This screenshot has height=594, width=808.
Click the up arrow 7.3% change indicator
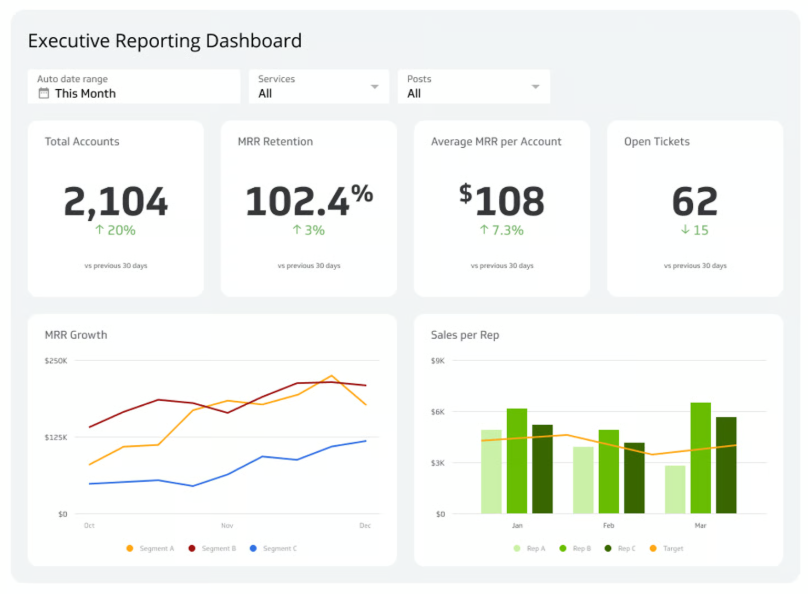[x=502, y=230]
